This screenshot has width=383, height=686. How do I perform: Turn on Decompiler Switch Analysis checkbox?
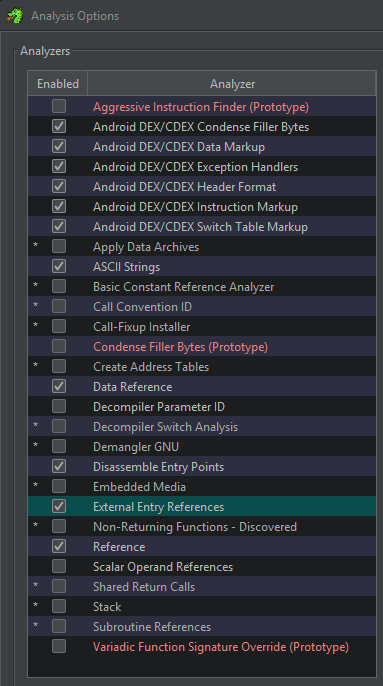pos(59,427)
